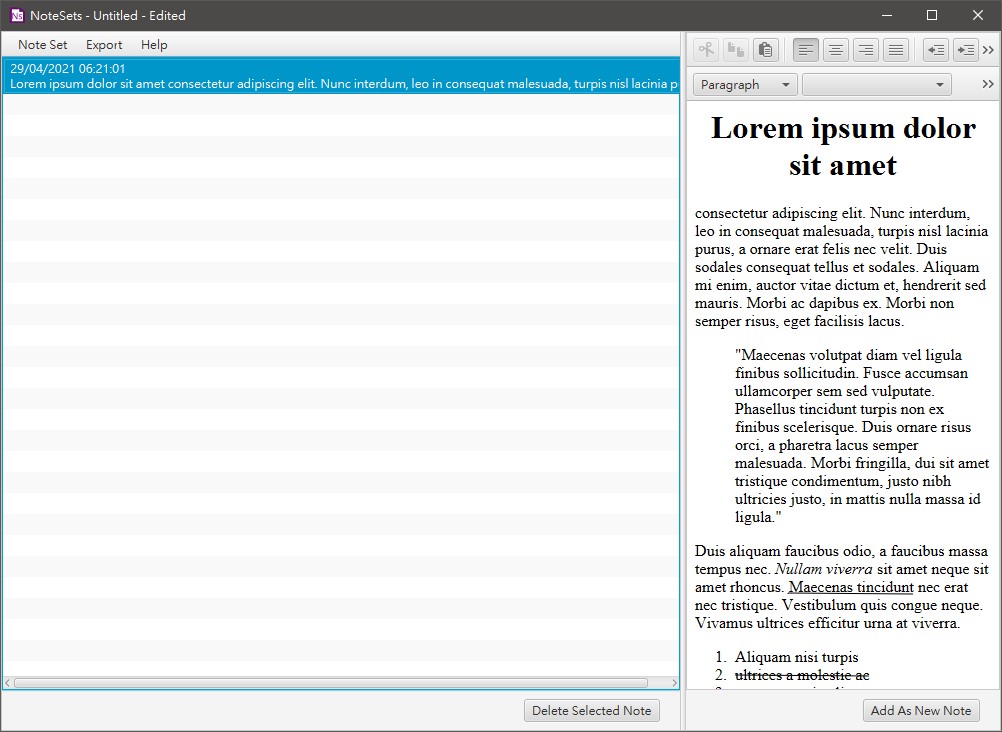The image size is (1002, 732).
Task: Open the Paragraph format dropdown
Action: [745, 85]
